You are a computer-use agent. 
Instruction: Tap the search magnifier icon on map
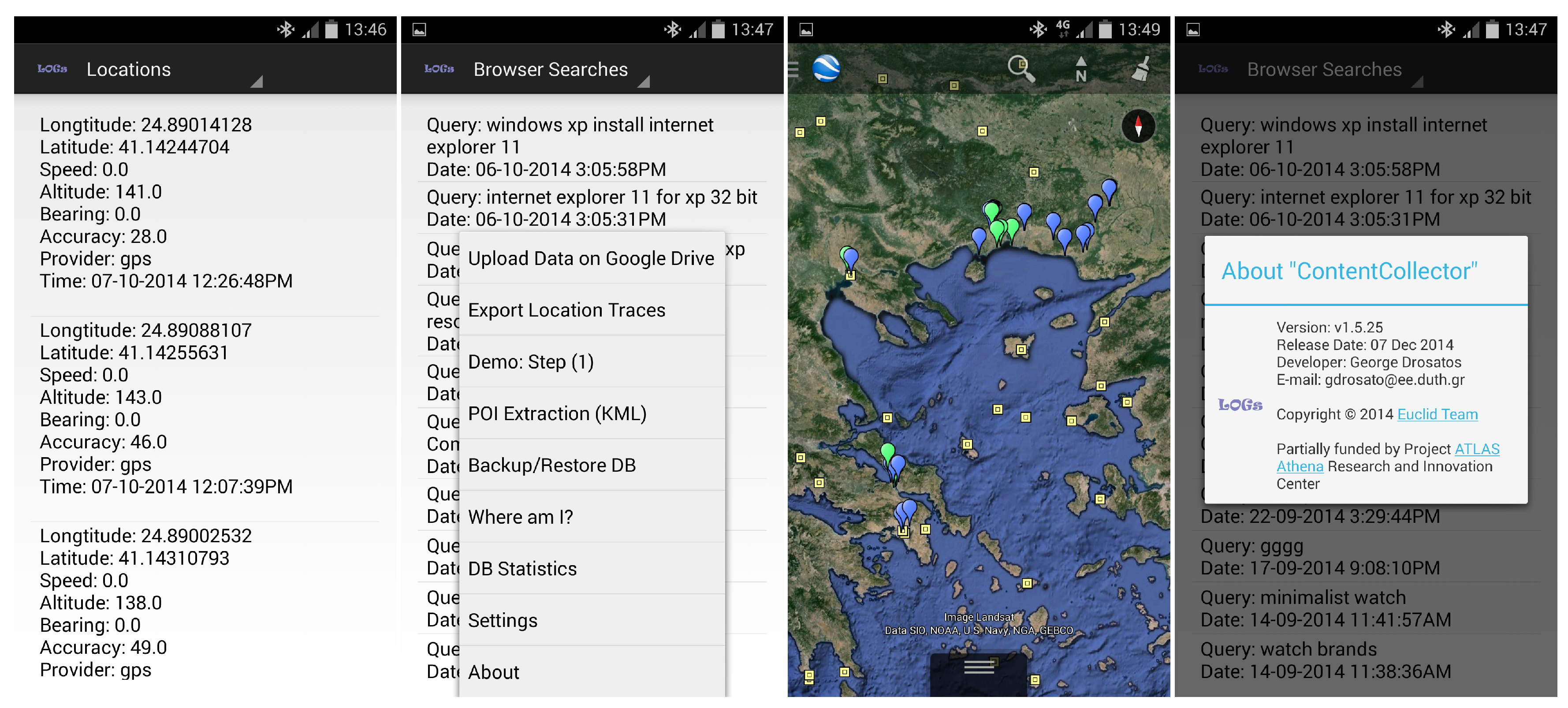(x=1020, y=68)
